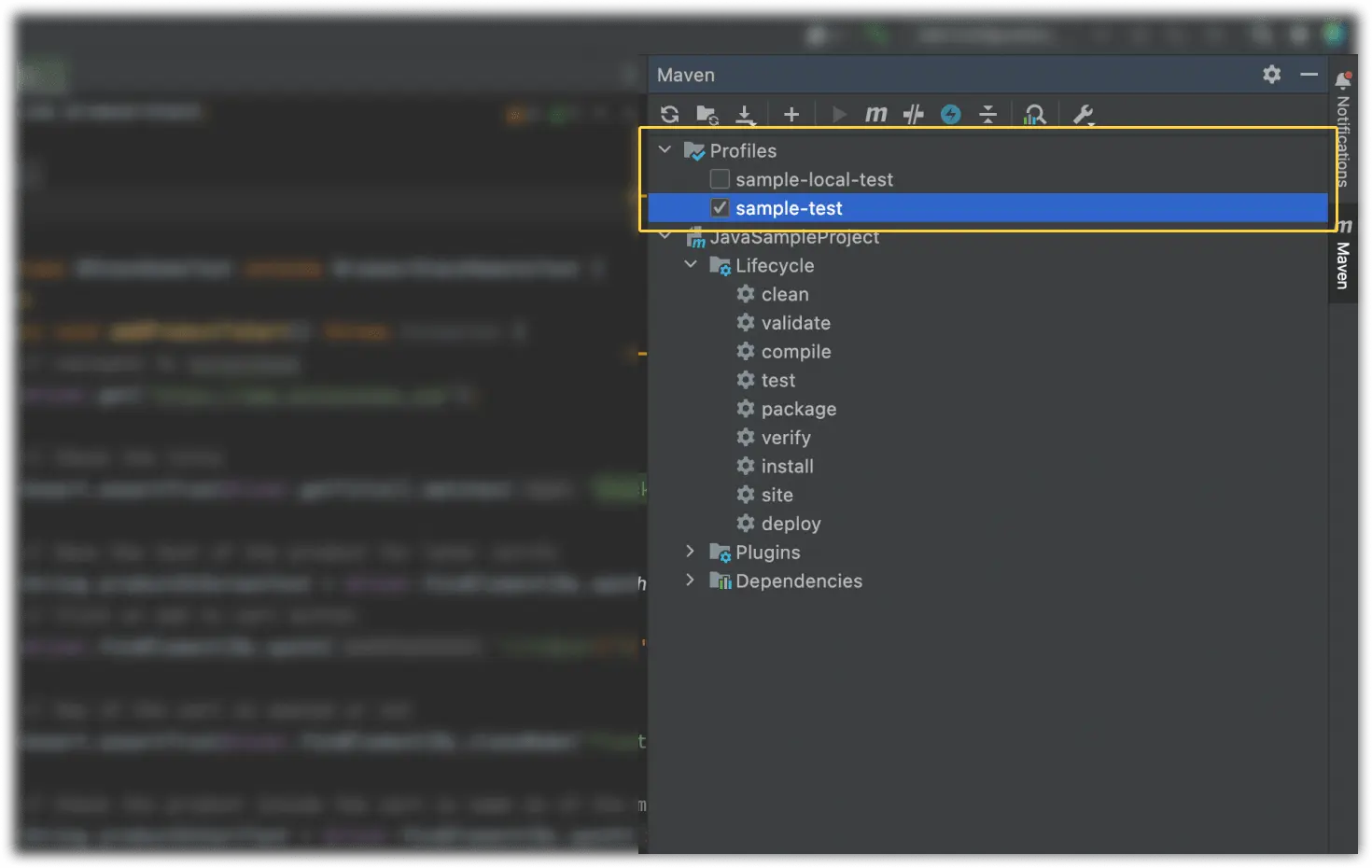Viewport: 1372px width, 868px height.
Task: Open Execute Maven Goal (m icon)
Action: 875,115
